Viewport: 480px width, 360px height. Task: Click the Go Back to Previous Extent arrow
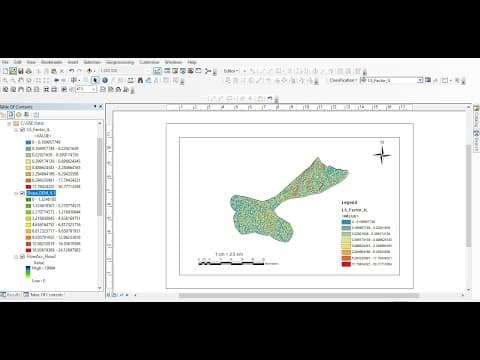click(x=57, y=80)
